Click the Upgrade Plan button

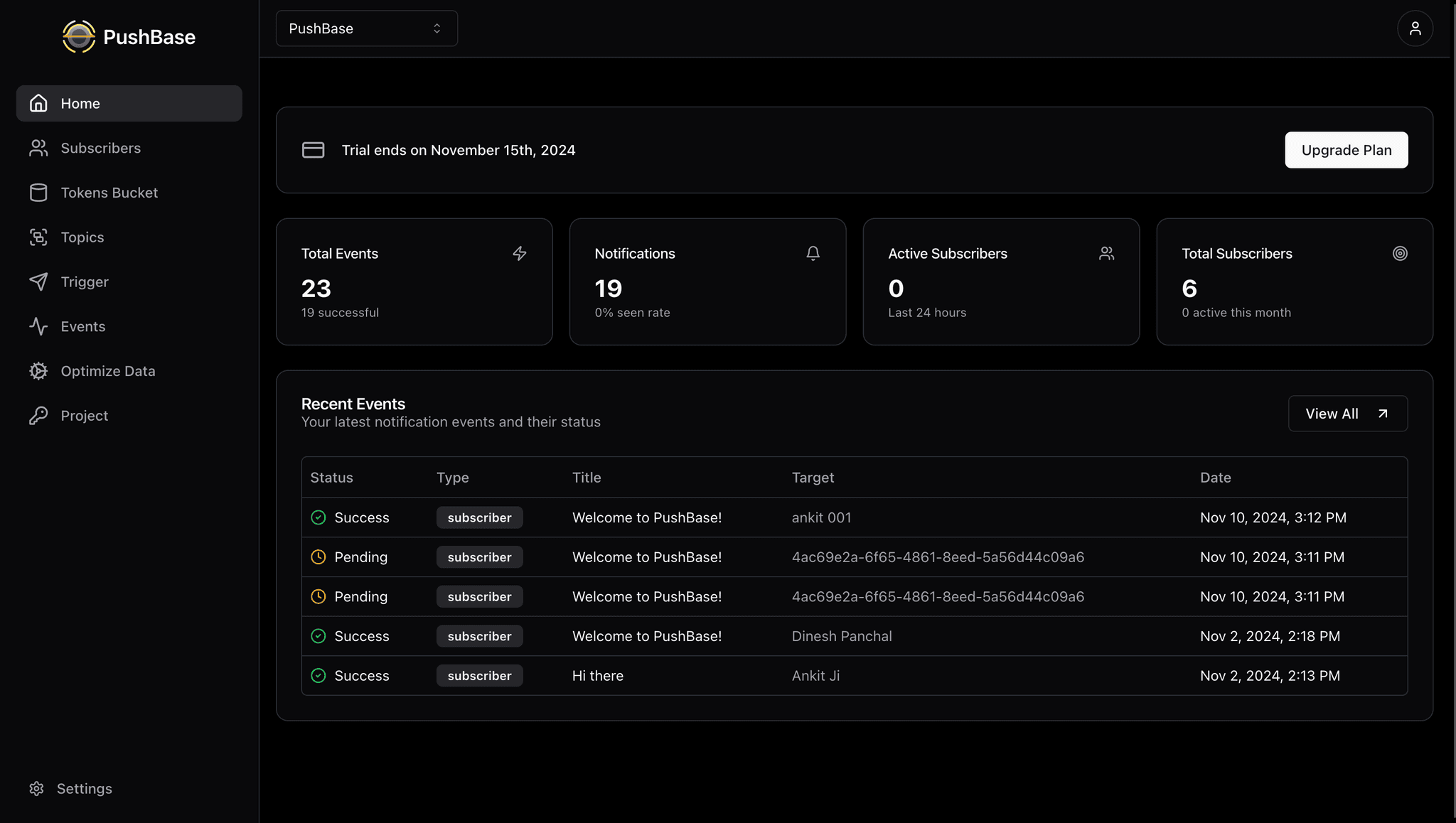pos(1346,149)
